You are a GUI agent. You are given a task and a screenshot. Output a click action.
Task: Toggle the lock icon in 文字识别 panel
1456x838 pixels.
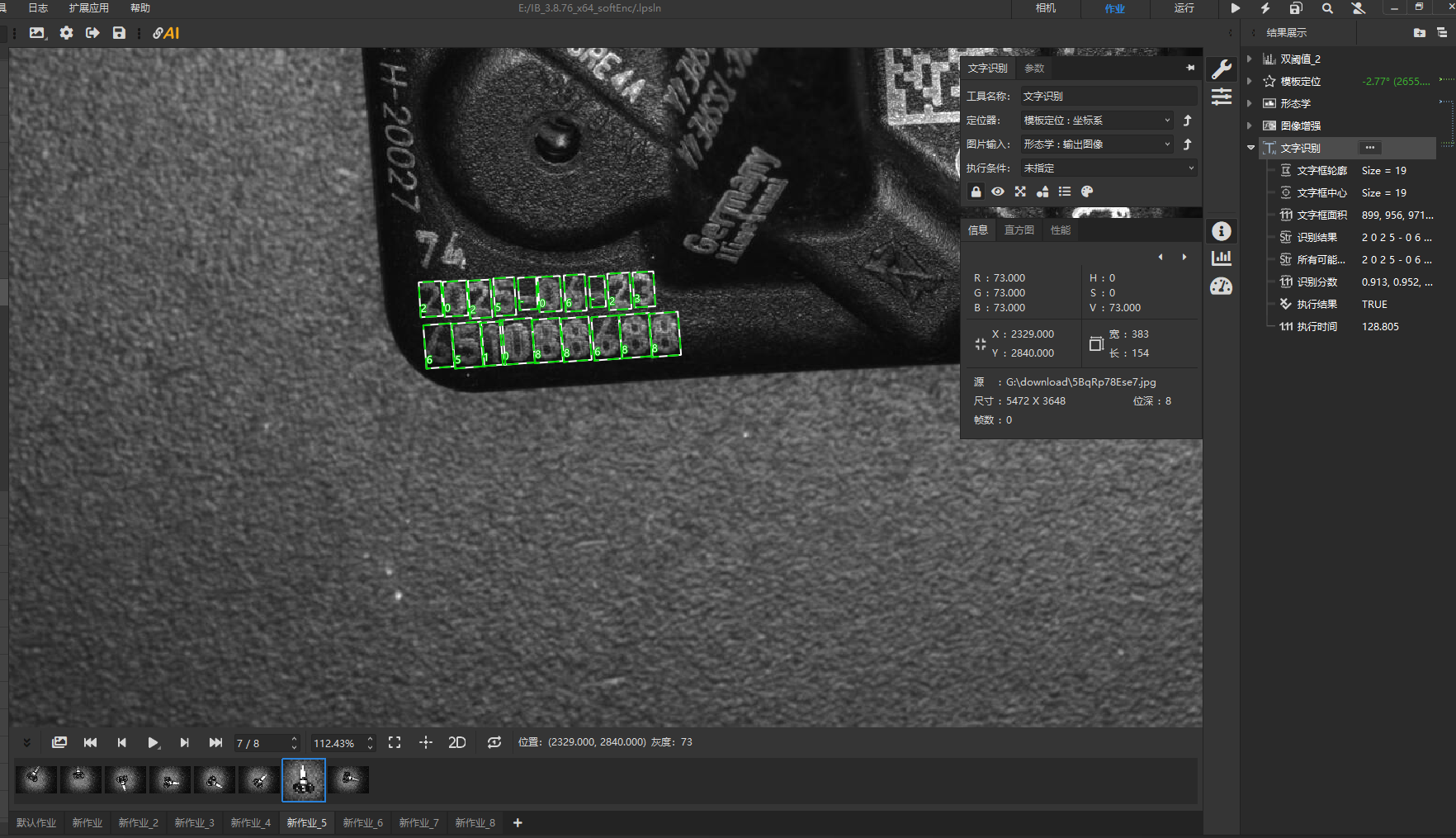point(976,192)
